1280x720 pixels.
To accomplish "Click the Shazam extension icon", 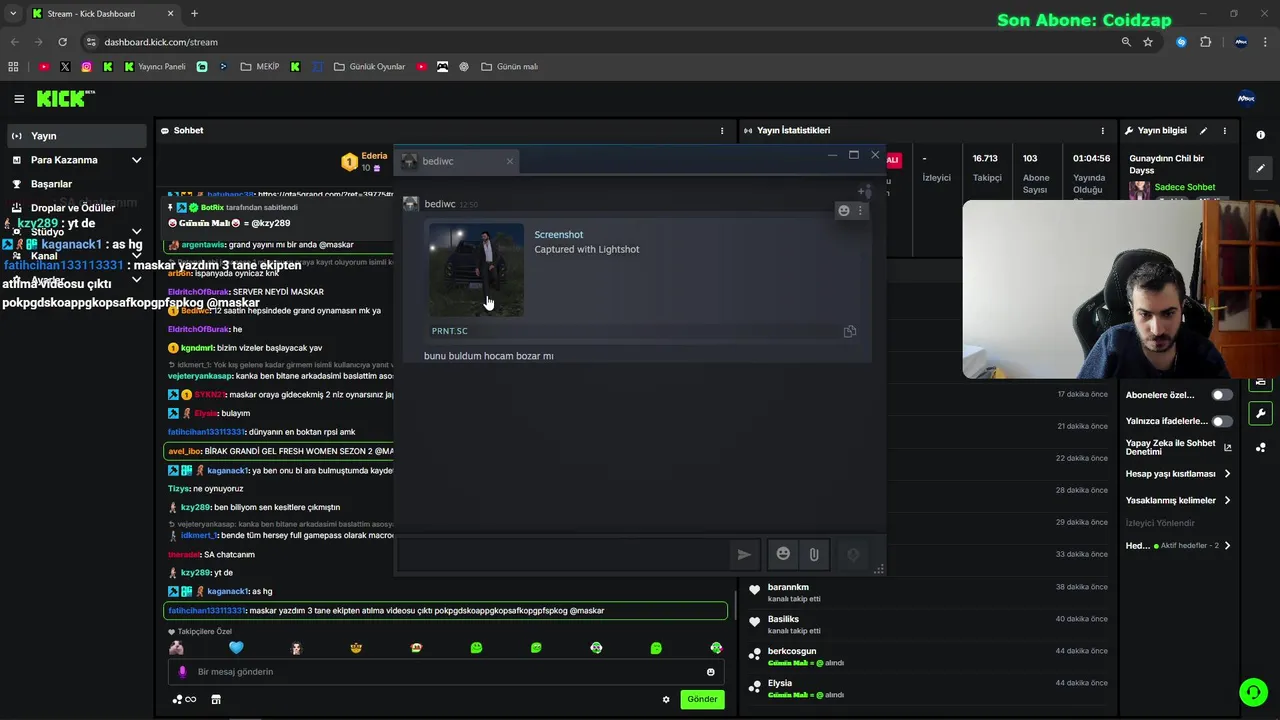I will click(1181, 42).
